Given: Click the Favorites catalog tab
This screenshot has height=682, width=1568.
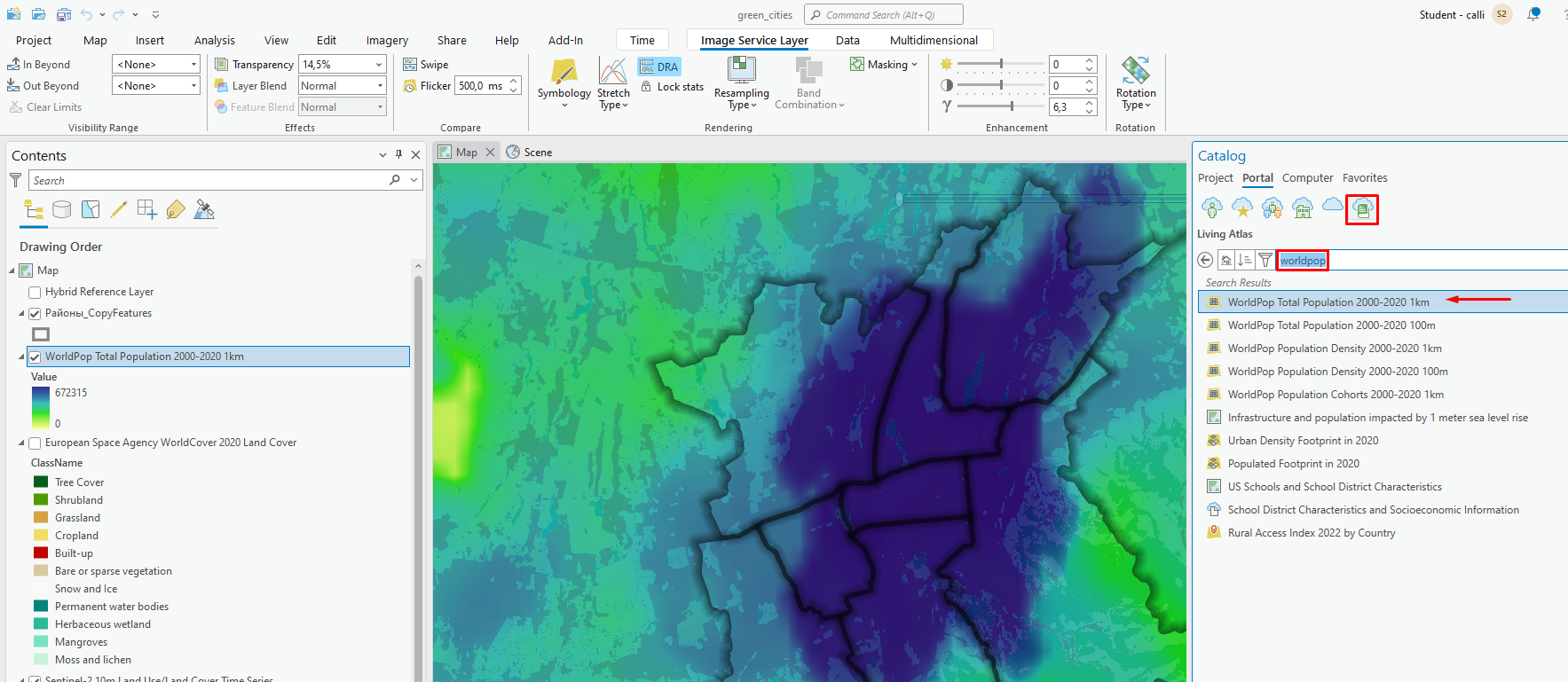Looking at the screenshot, I should click(1364, 178).
